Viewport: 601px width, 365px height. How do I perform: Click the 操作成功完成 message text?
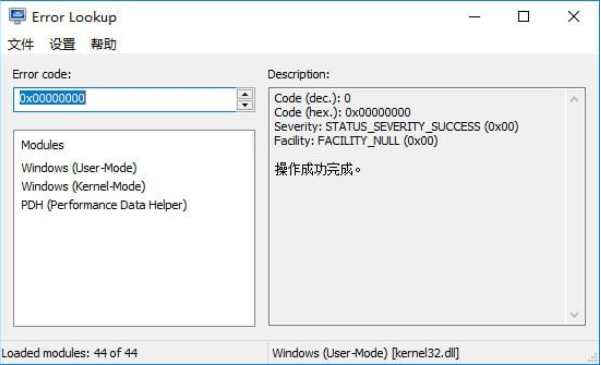[x=318, y=169]
